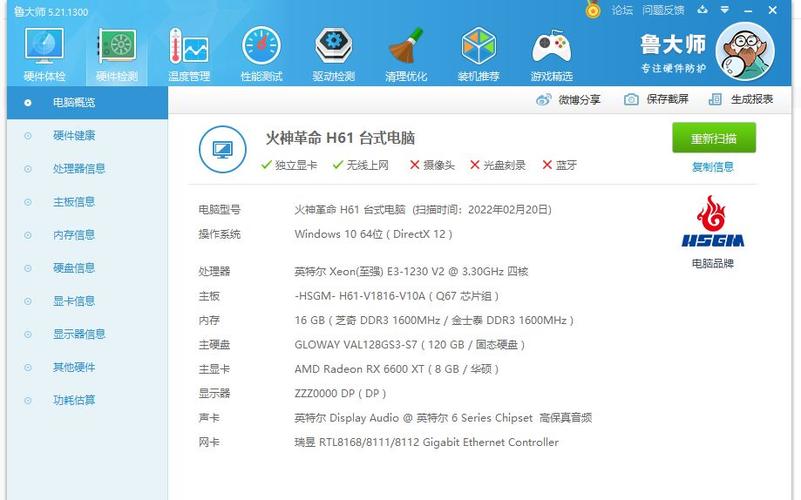Open the 硬件体检 hardware checkup icon
Screen dimensions: 801x500
[x=44, y=46]
